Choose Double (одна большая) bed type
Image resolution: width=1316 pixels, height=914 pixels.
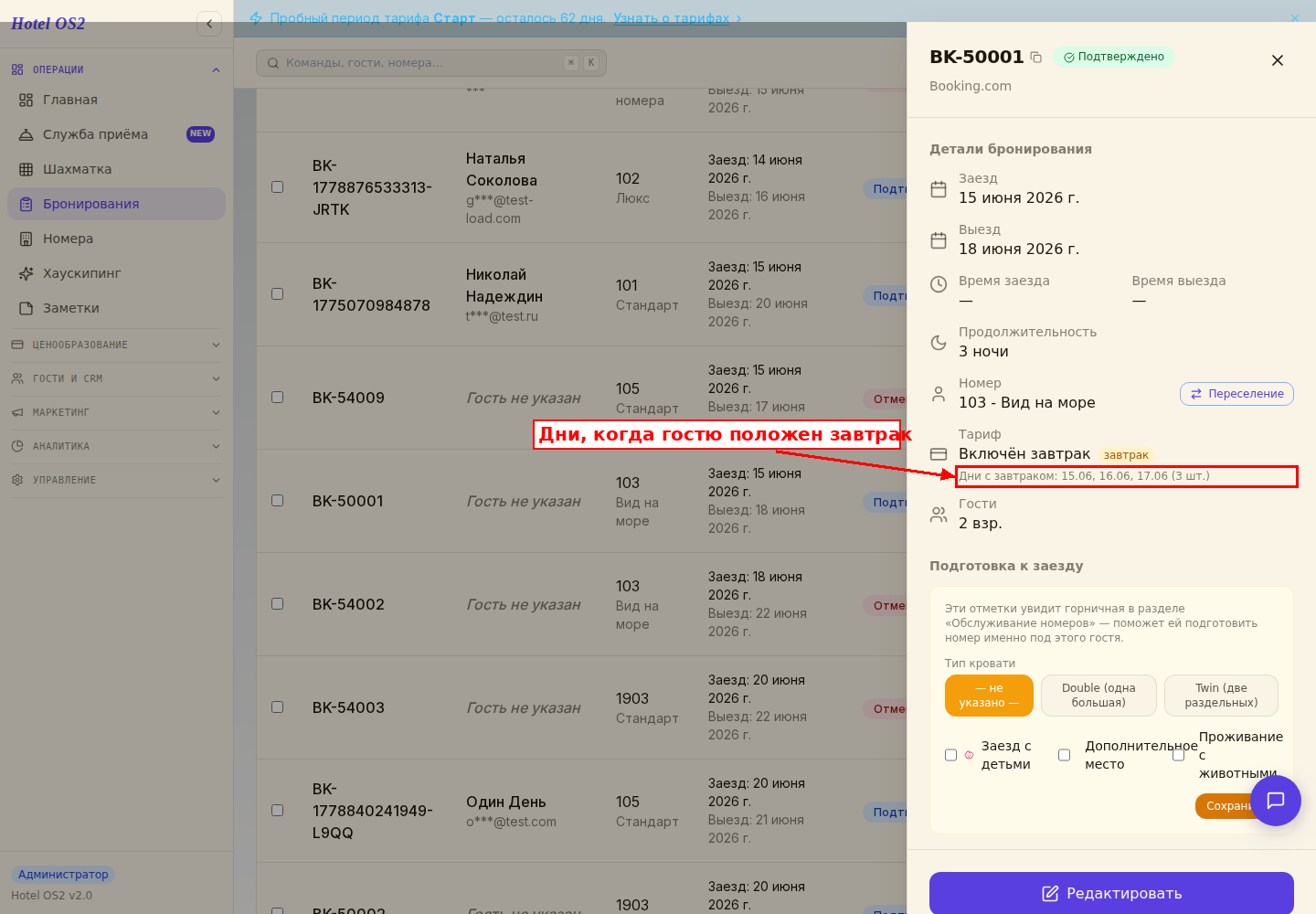(1098, 696)
